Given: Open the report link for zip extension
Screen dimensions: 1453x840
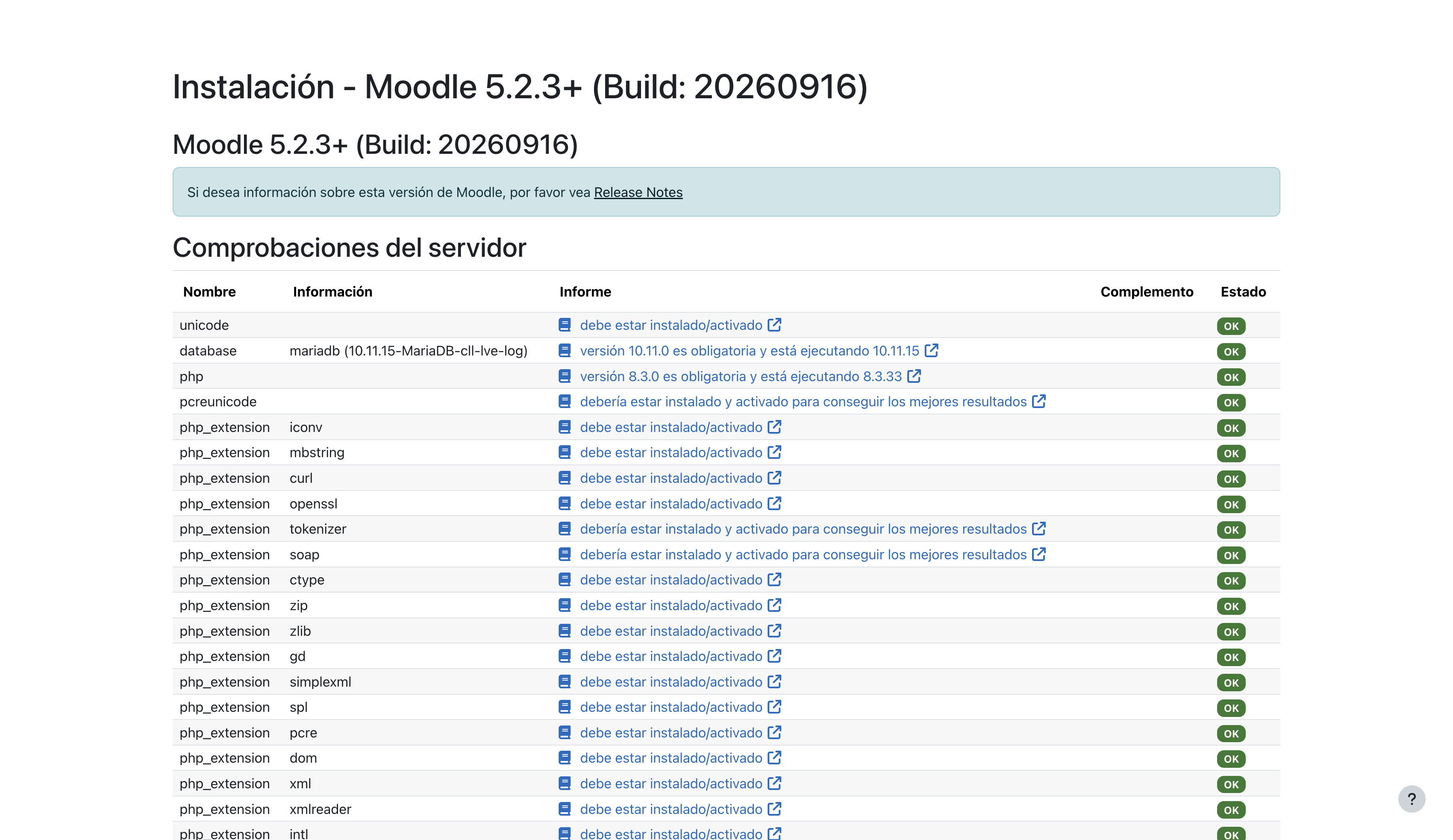Looking at the screenshot, I should click(x=671, y=605).
